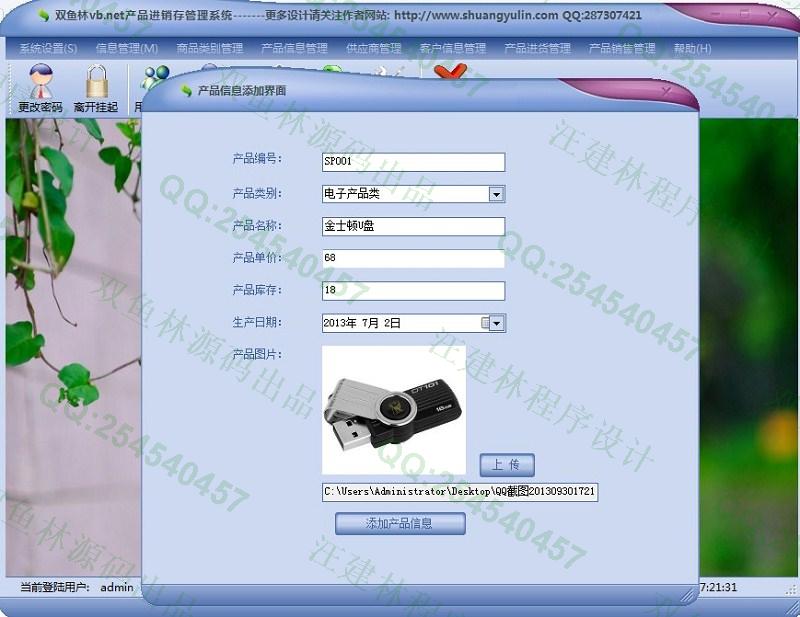The width and height of the screenshot is (800, 617).
Task: Click the 生产日期: label
Action: (257, 322)
